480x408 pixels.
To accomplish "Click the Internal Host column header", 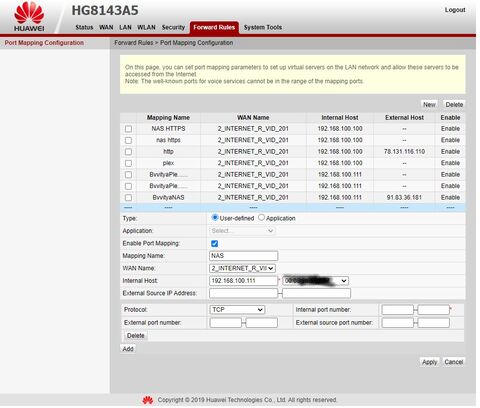I will point(340,118).
